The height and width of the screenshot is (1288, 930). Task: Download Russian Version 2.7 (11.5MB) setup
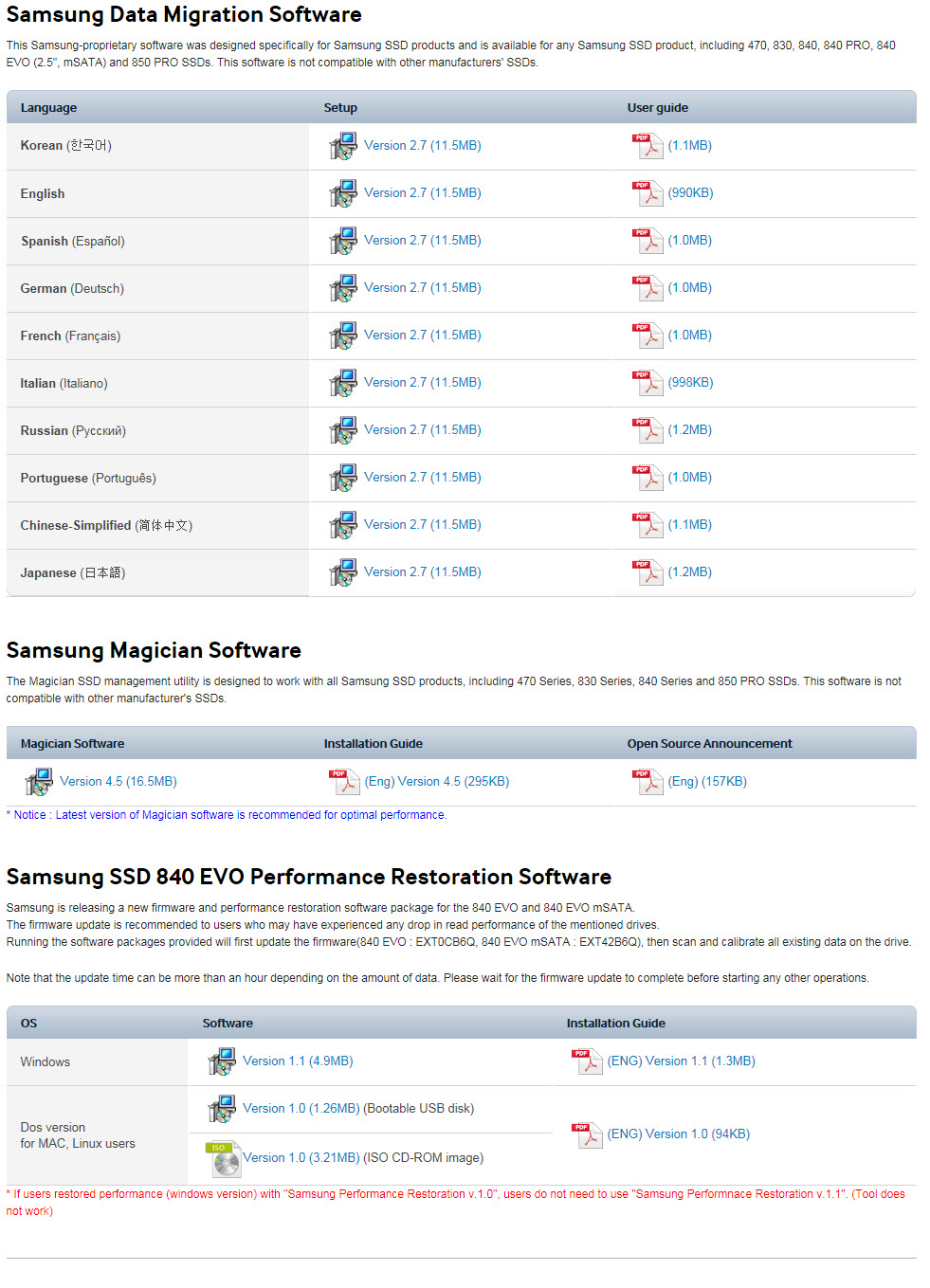tap(423, 429)
